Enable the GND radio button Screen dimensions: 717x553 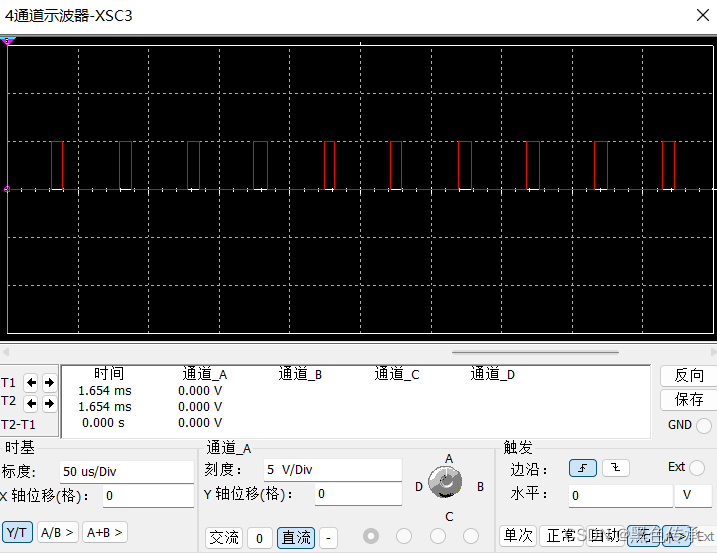(x=704, y=425)
